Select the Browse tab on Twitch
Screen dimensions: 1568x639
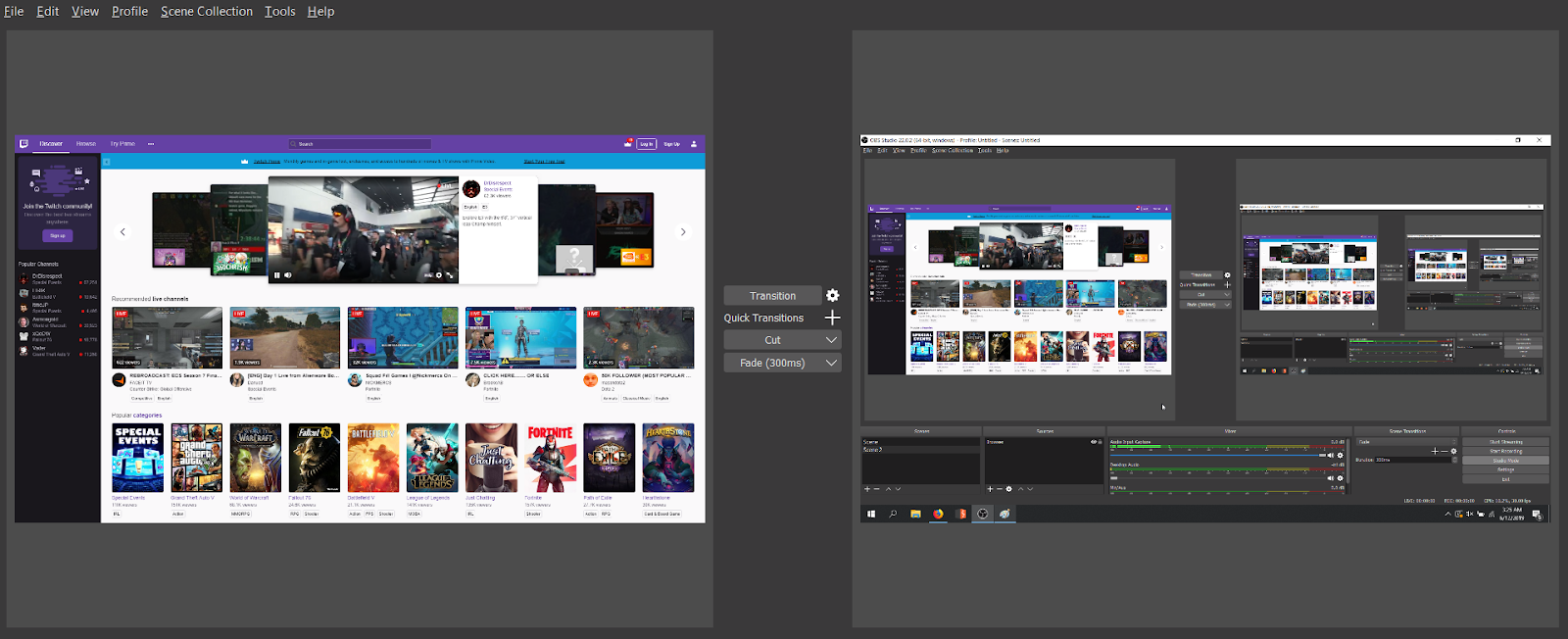(86, 143)
